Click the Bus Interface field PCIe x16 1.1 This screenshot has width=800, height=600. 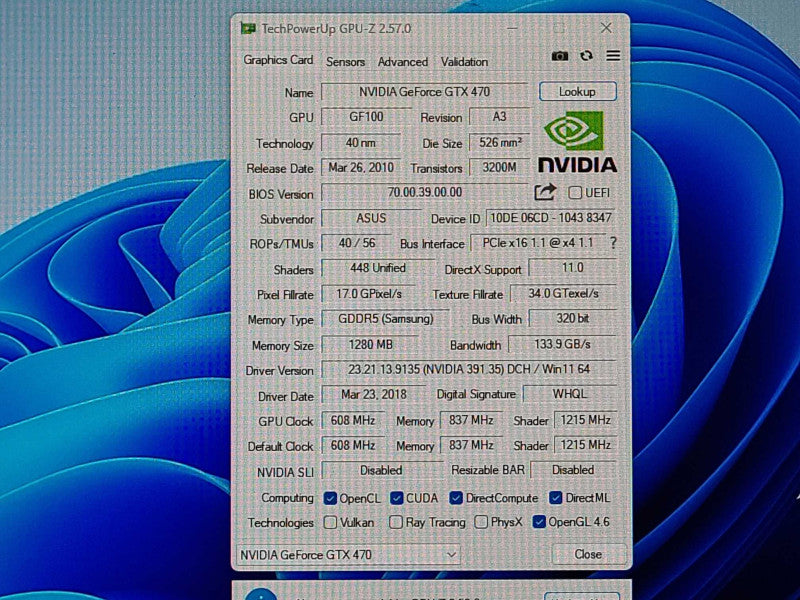538,243
